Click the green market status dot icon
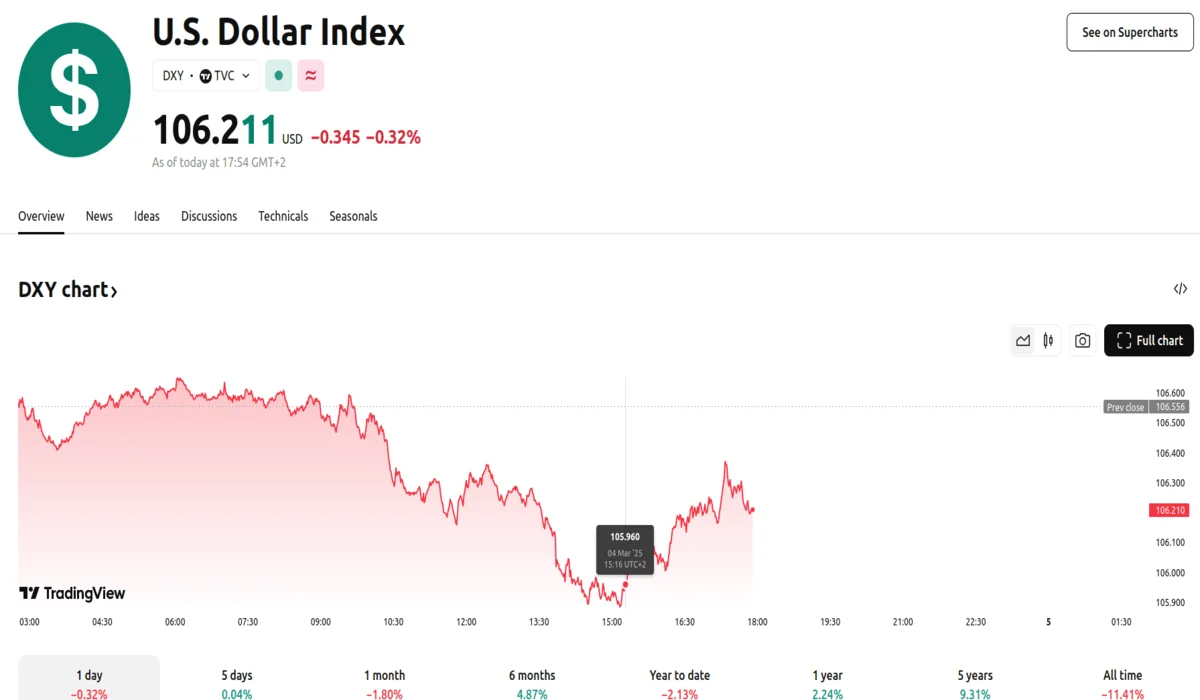The image size is (1200, 700). (x=279, y=76)
